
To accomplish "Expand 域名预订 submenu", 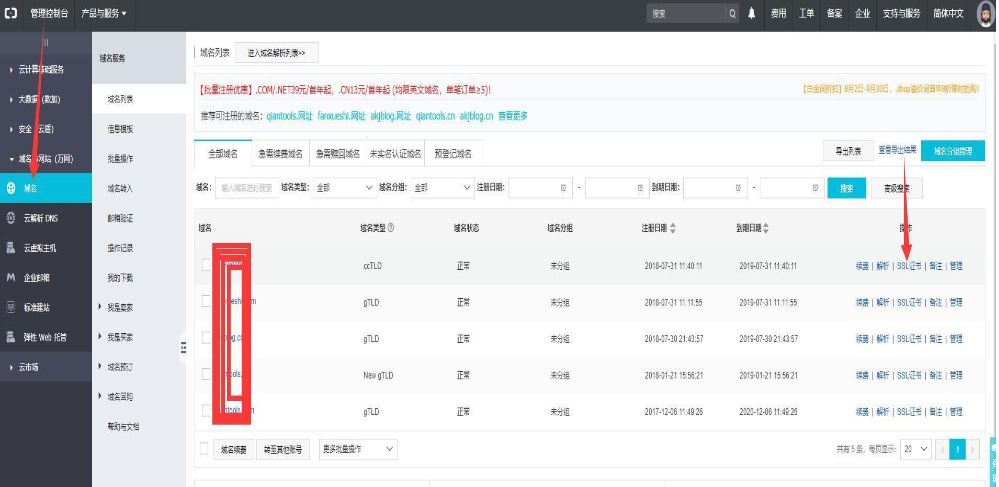I will [x=118, y=367].
